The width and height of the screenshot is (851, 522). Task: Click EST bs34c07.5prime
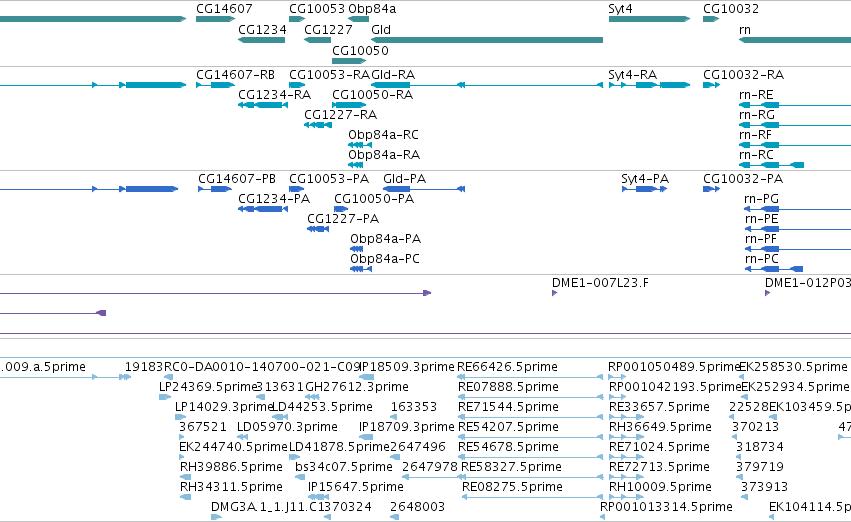[344, 467]
